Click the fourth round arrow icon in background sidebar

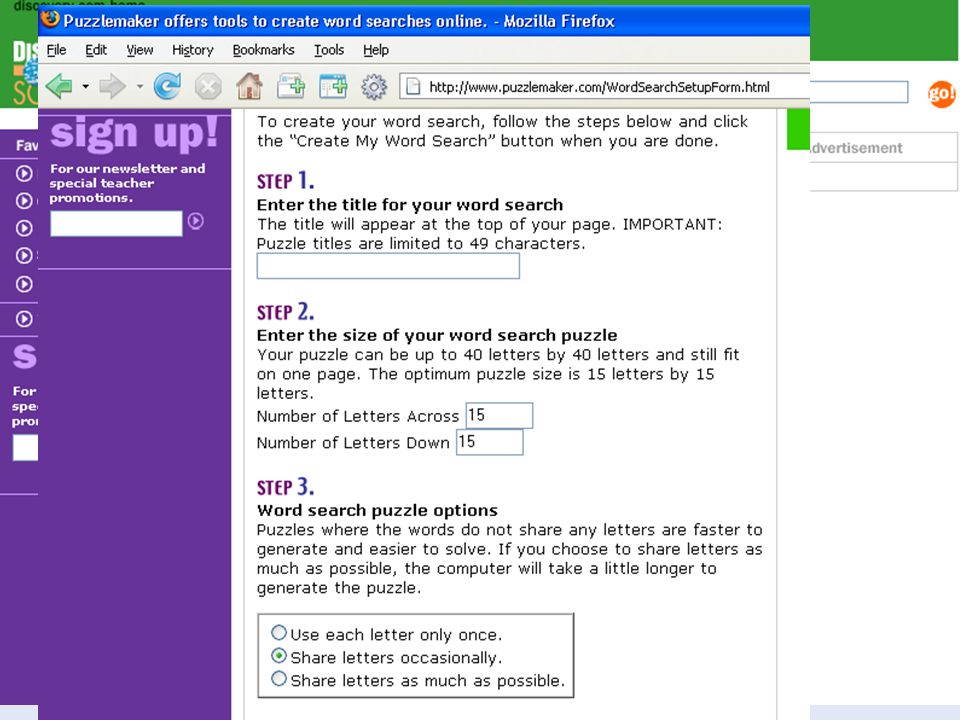pyautogui.click(x=24, y=255)
